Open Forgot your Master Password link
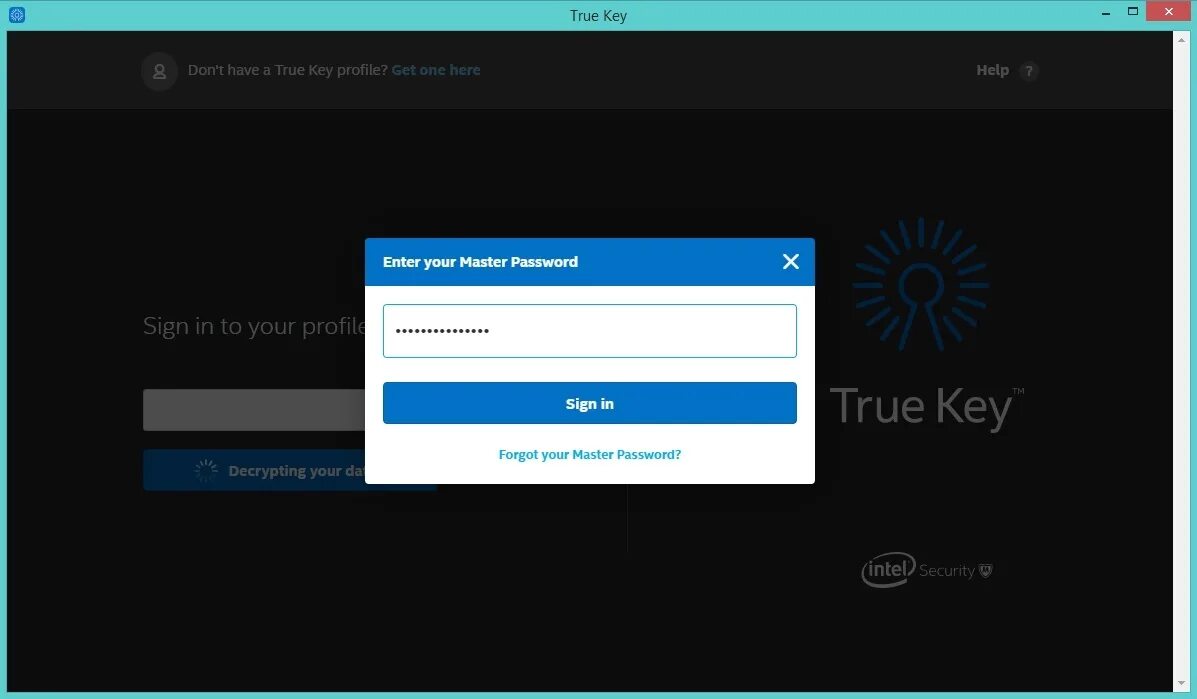This screenshot has height=699, width=1197. point(589,454)
